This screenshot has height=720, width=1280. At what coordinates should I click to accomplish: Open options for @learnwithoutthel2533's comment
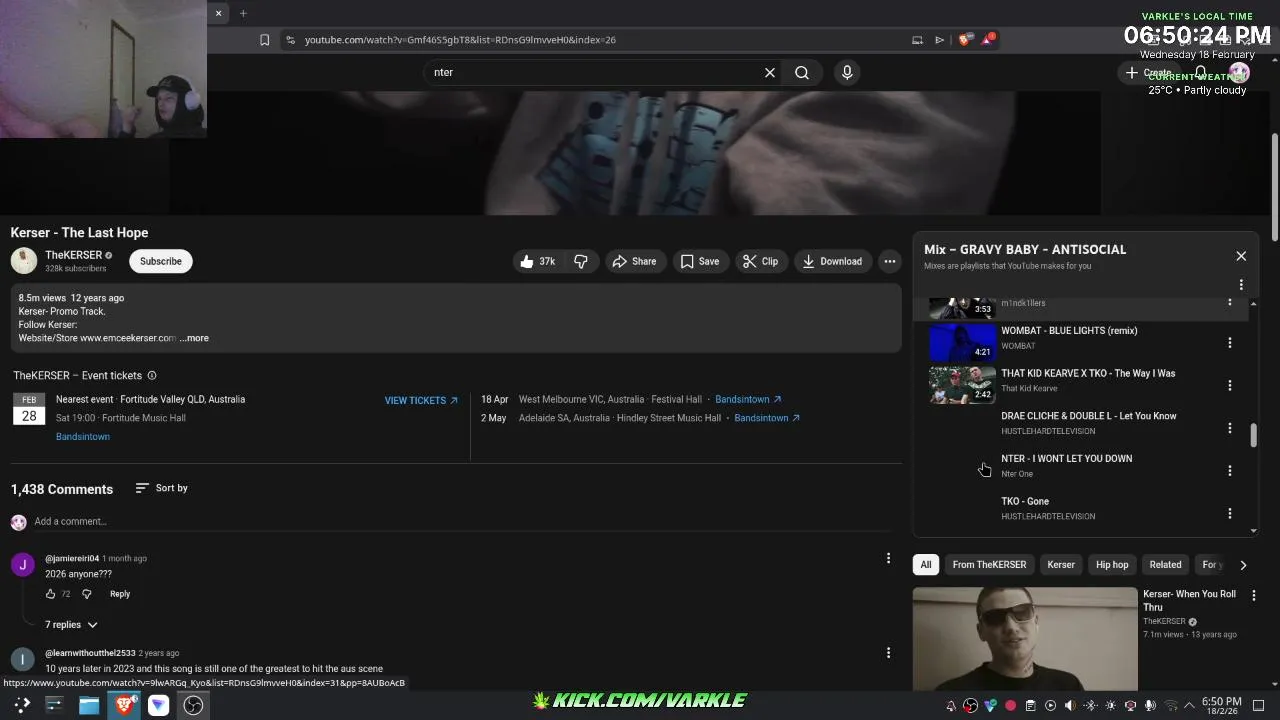coord(888,653)
